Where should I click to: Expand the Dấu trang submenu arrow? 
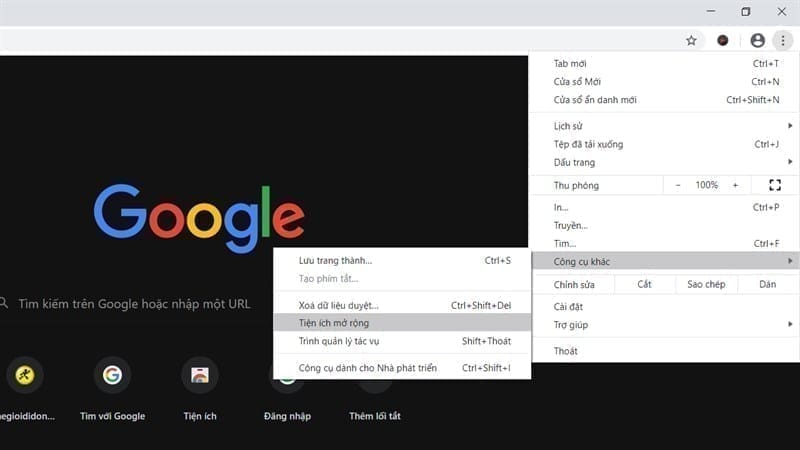pyautogui.click(x=790, y=162)
